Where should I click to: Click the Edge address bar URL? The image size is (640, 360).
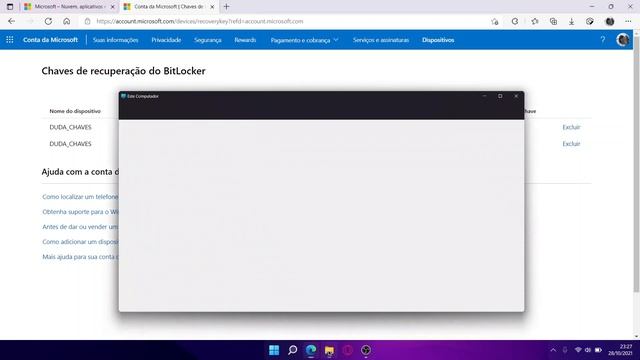200,21
